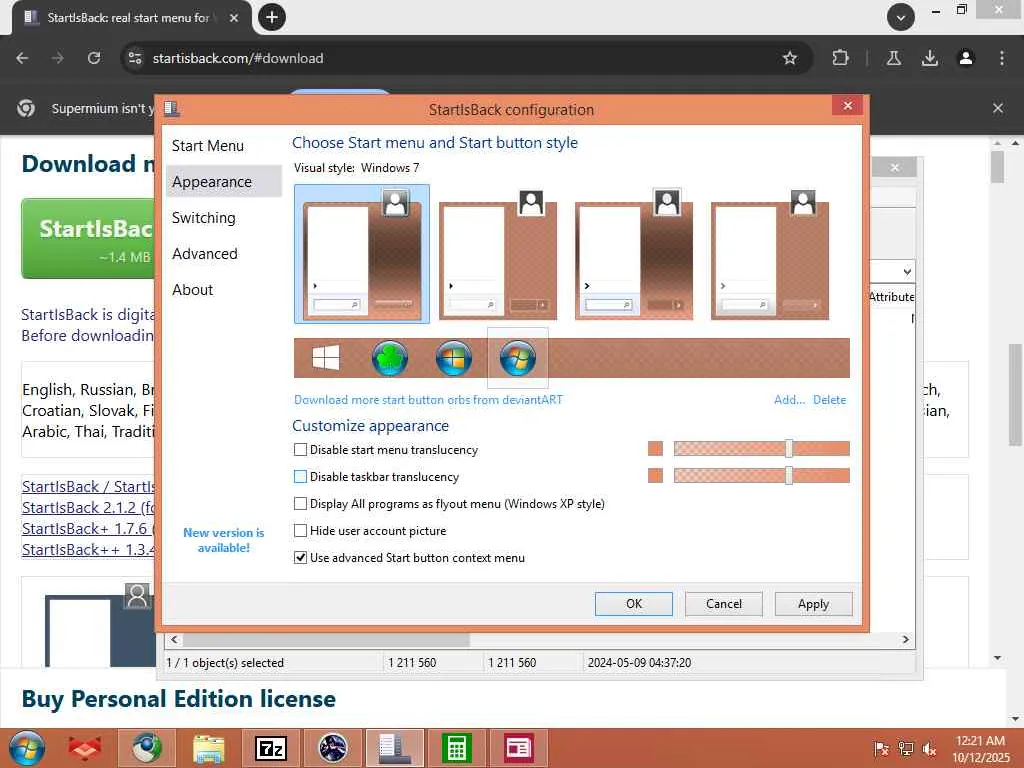Screen dimensions: 1024x768
Task: Choose the green clover start orb
Action: click(390, 358)
